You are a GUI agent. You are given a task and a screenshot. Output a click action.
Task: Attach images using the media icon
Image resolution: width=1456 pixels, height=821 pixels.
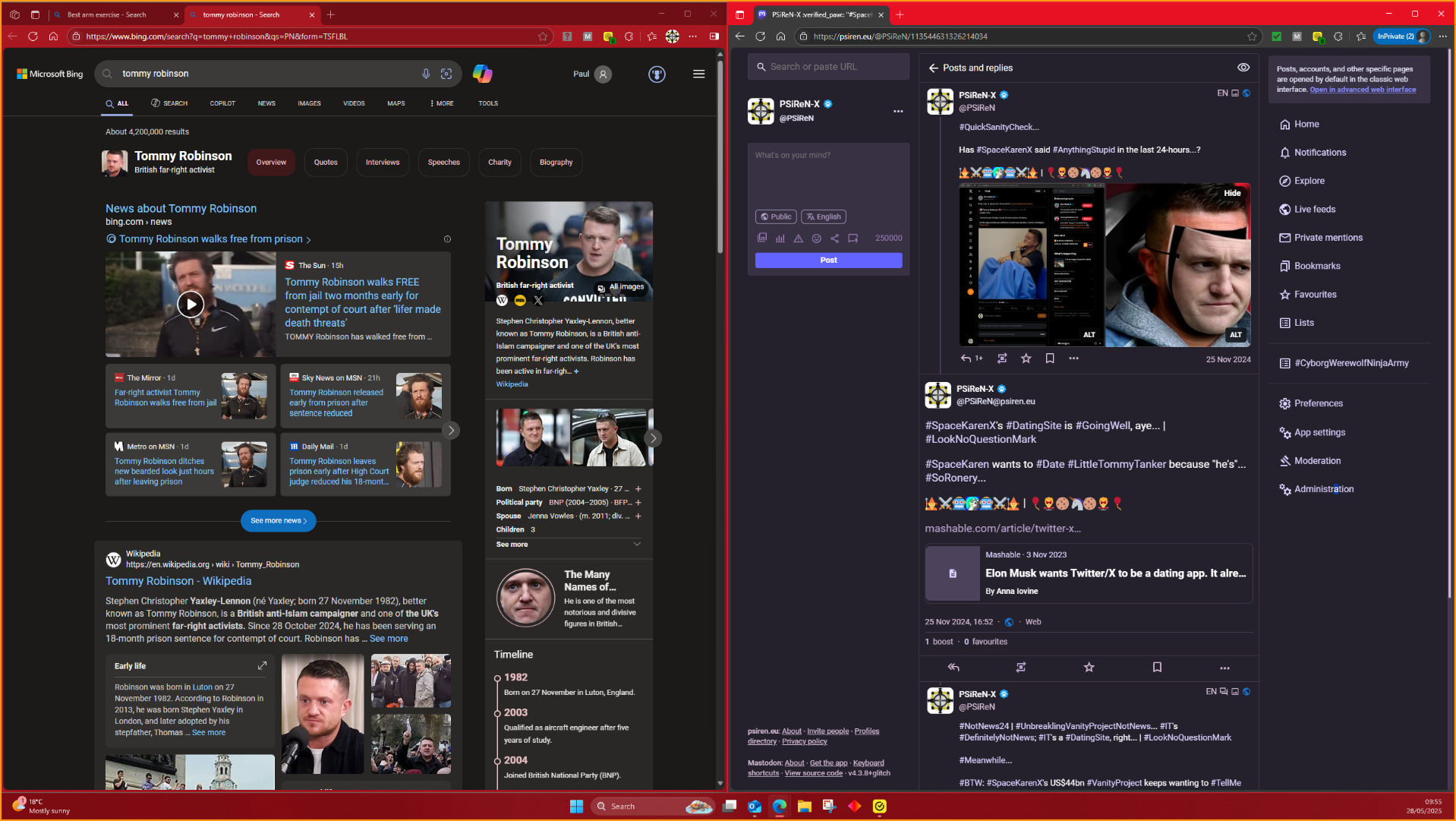[x=761, y=238]
